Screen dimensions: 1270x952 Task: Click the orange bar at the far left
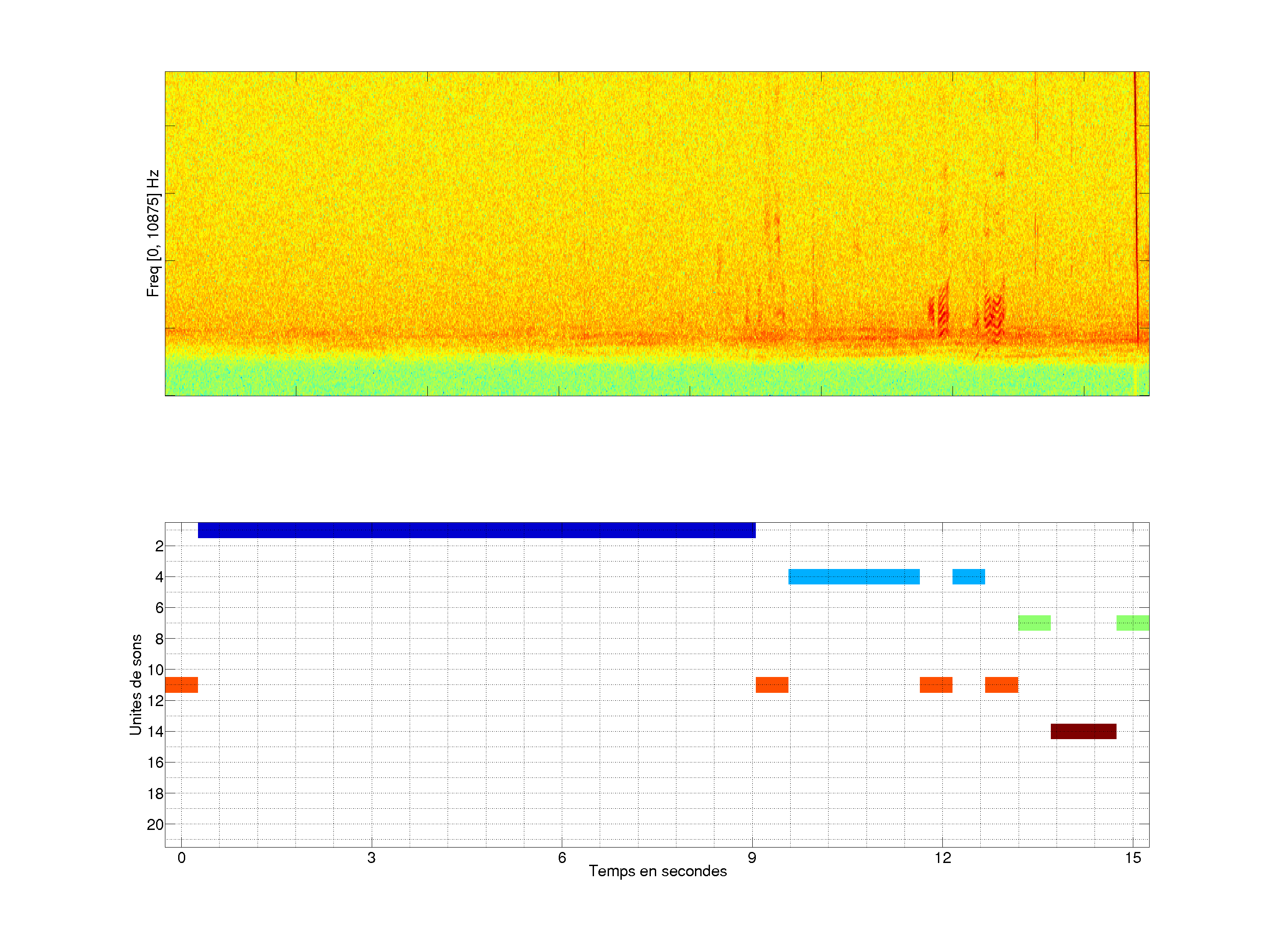coord(181,684)
